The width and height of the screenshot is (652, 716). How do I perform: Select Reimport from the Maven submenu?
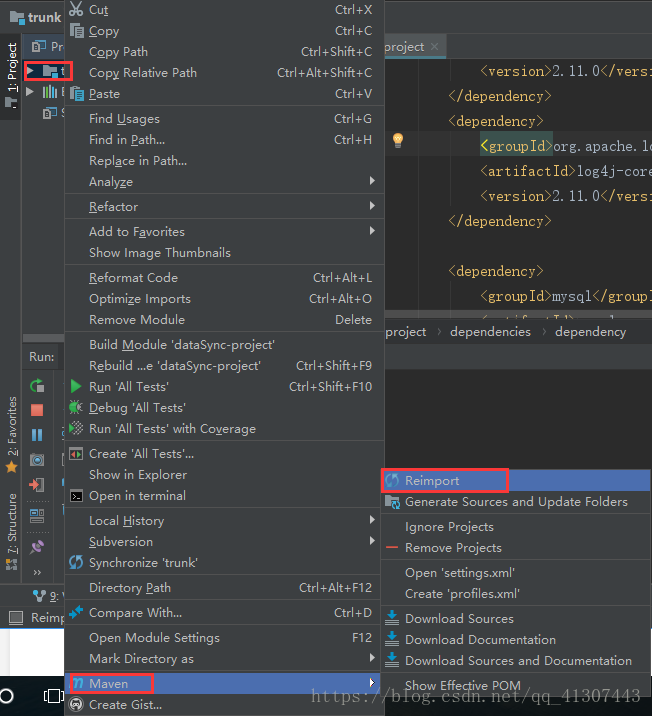point(432,481)
